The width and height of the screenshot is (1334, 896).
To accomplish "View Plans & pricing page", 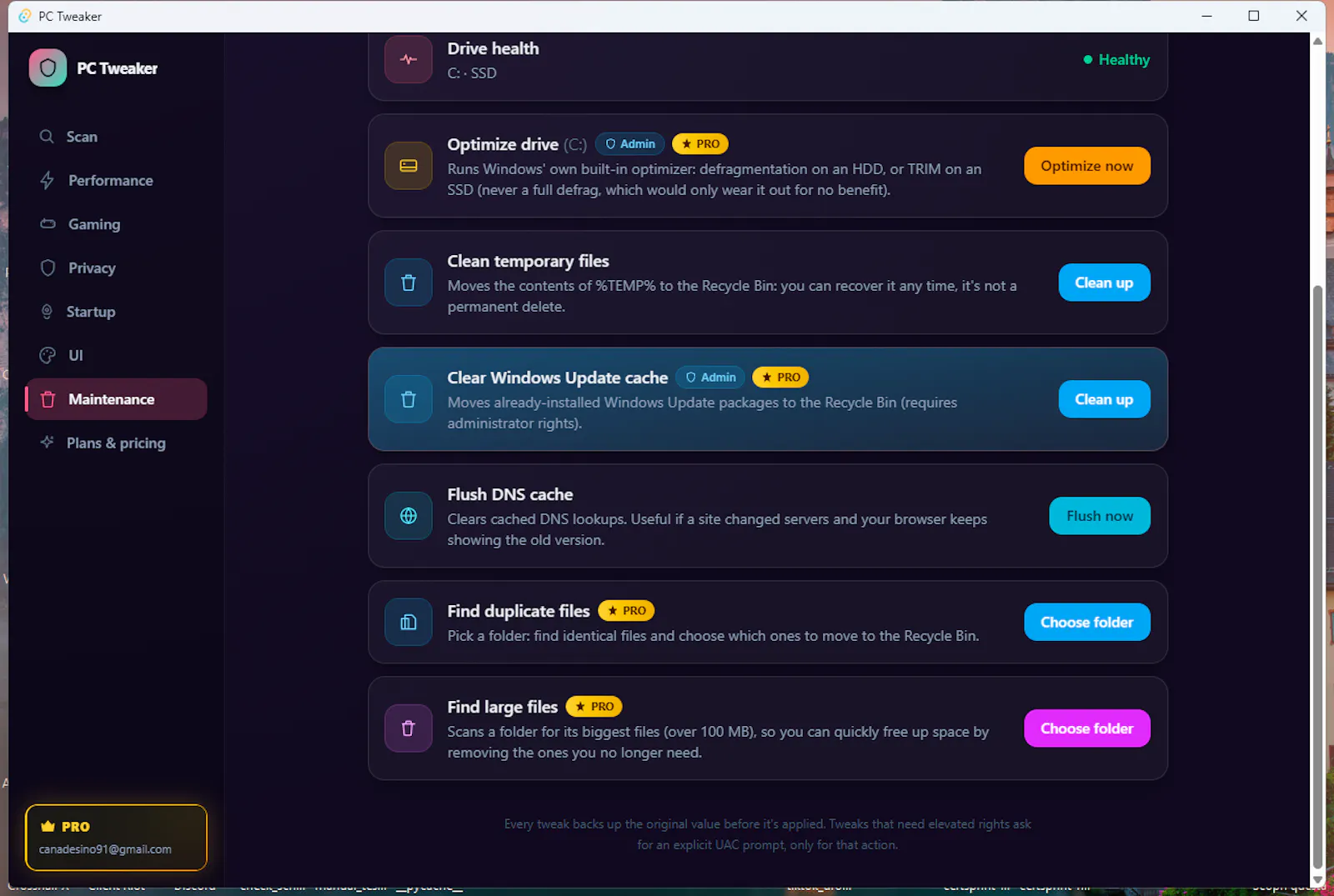I will coord(116,443).
